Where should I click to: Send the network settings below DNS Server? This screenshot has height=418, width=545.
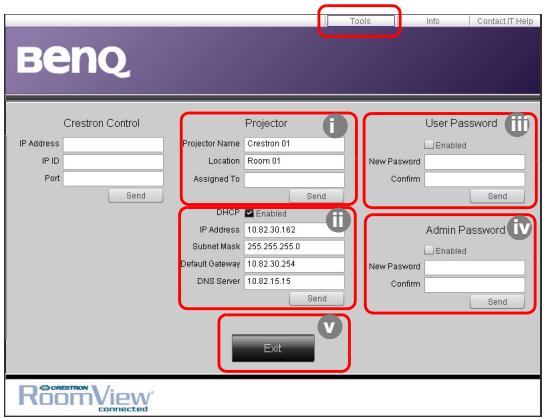click(x=317, y=298)
